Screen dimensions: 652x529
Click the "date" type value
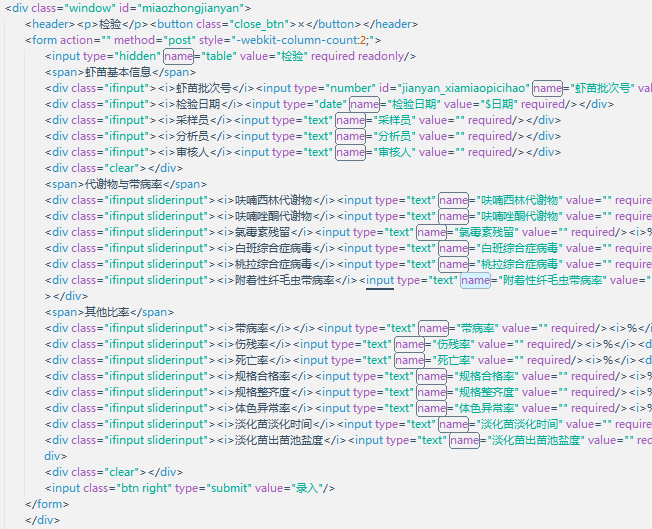click(x=331, y=104)
